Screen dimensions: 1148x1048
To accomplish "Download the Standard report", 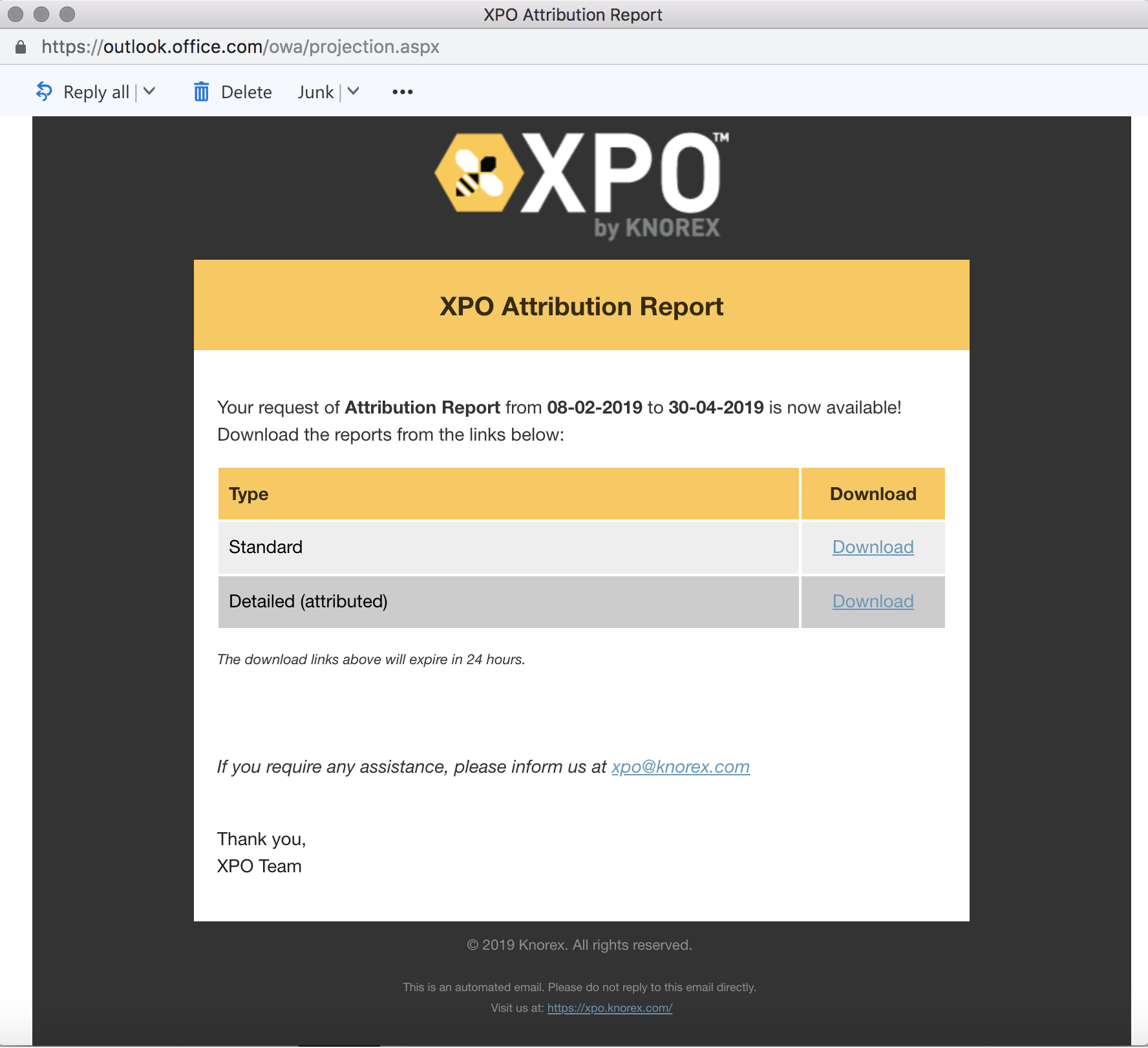I will pos(873,547).
